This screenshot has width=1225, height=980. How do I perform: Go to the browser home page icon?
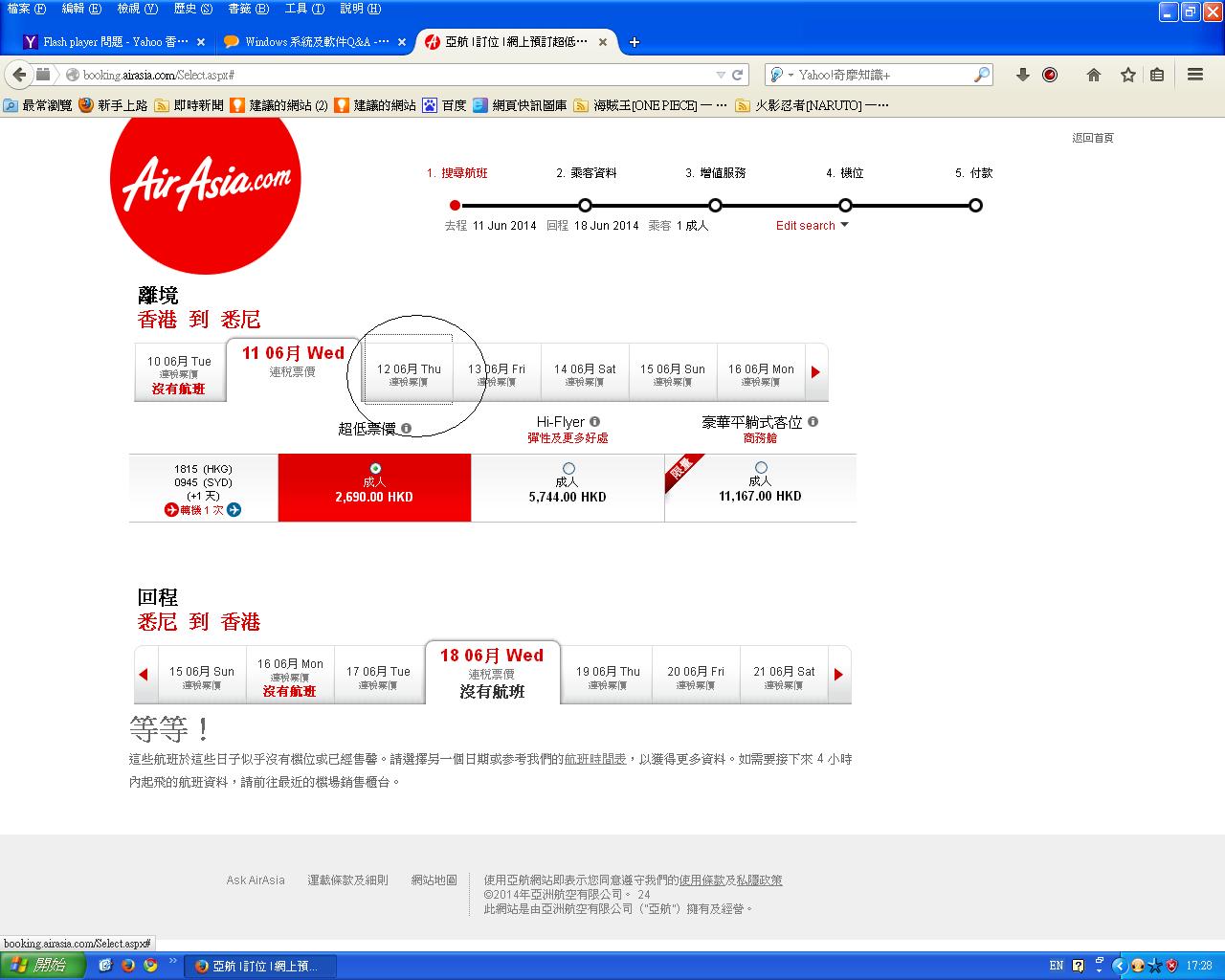pyautogui.click(x=1094, y=75)
